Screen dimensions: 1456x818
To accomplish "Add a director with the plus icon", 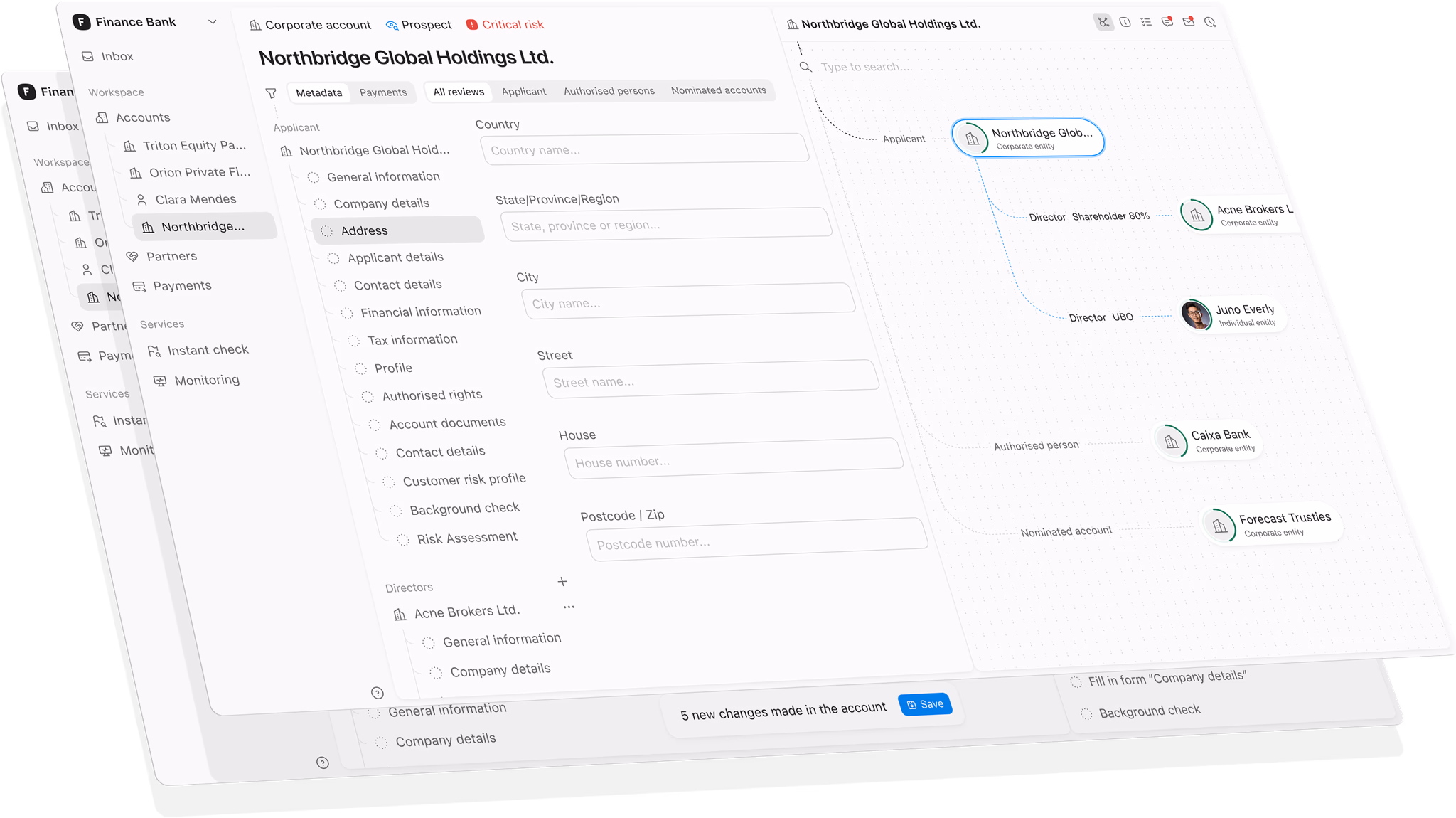I will 562,582.
